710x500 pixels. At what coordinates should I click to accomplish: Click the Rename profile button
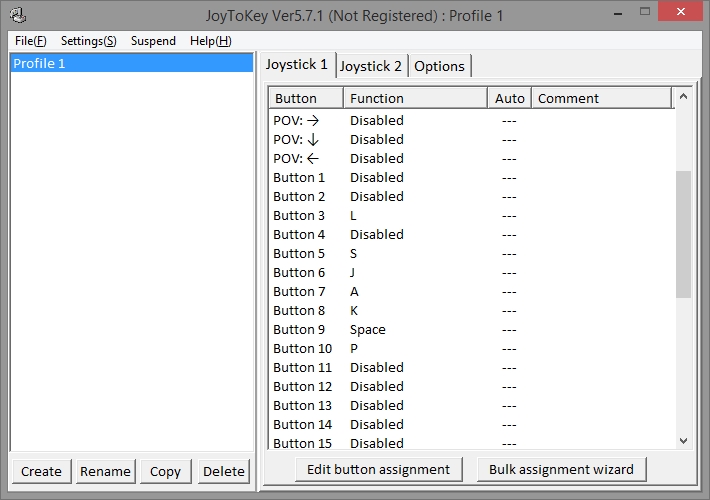(x=105, y=471)
